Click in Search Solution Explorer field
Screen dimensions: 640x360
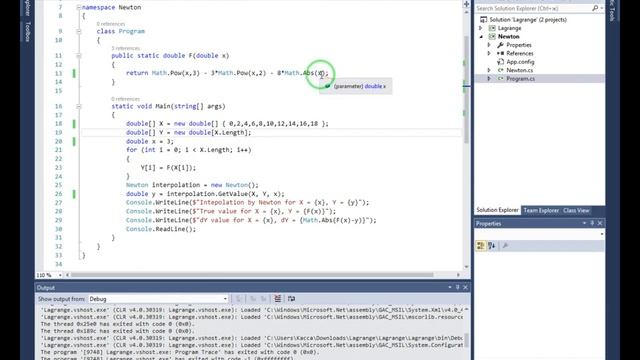click(x=533, y=8)
